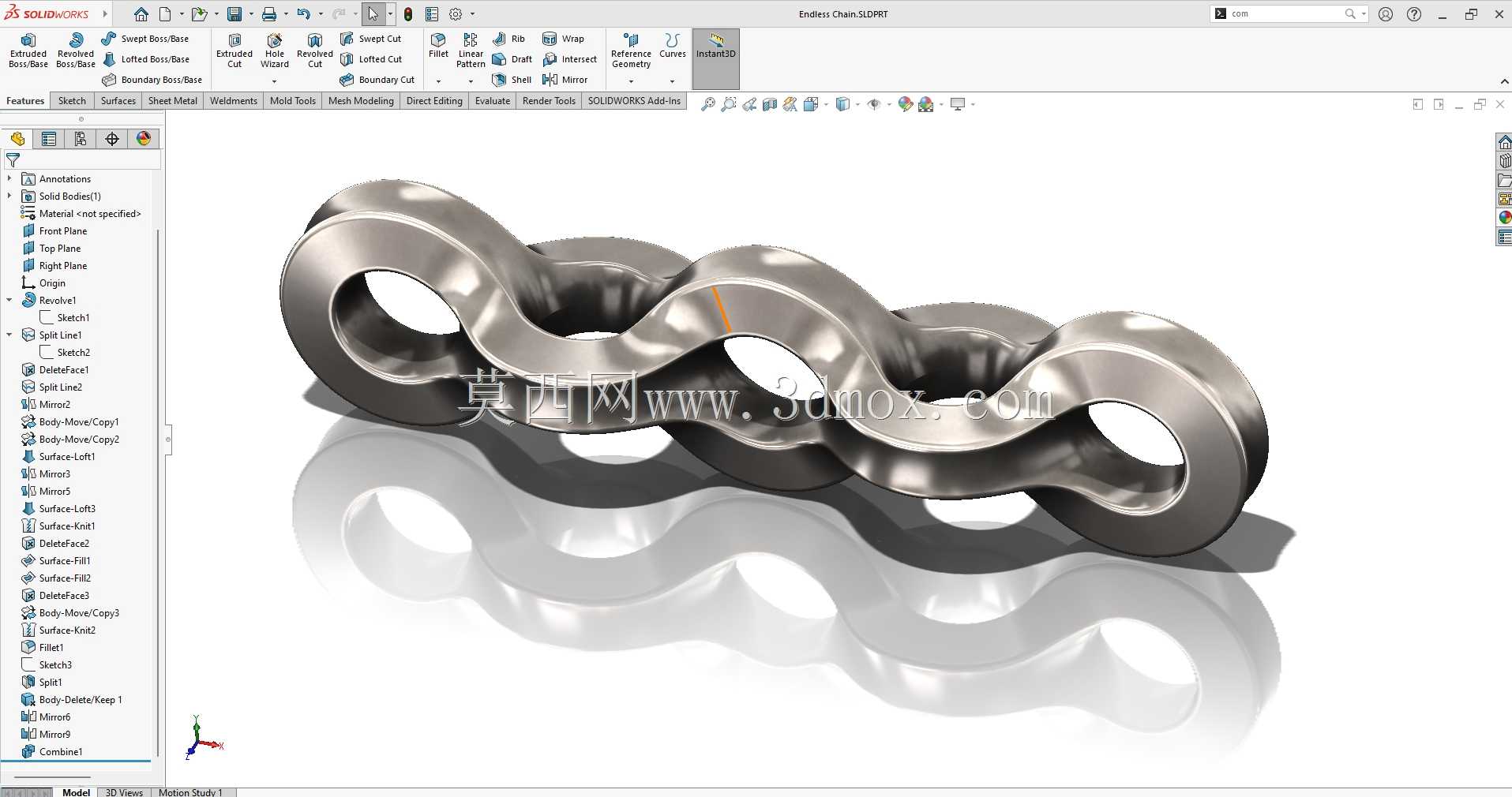
Task: Open the Motion Study 1 tab
Action: click(190, 792)
